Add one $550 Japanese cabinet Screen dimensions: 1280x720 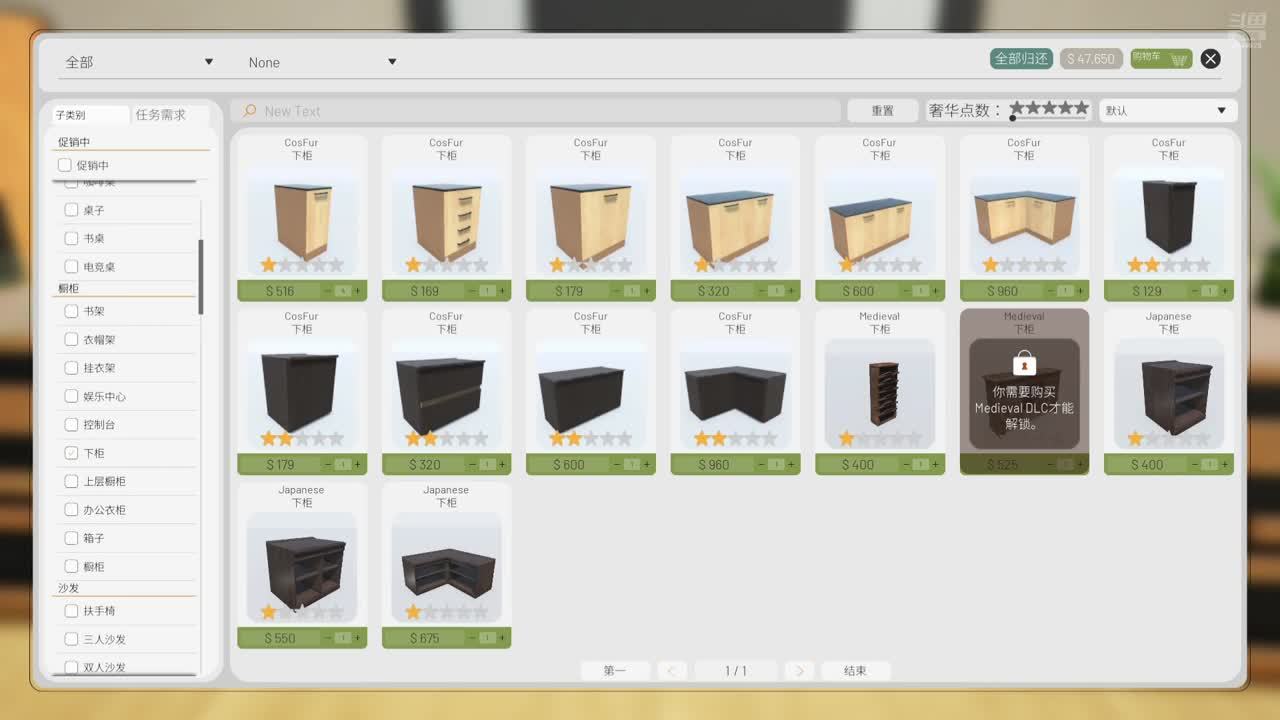click(x=358, y=638)
